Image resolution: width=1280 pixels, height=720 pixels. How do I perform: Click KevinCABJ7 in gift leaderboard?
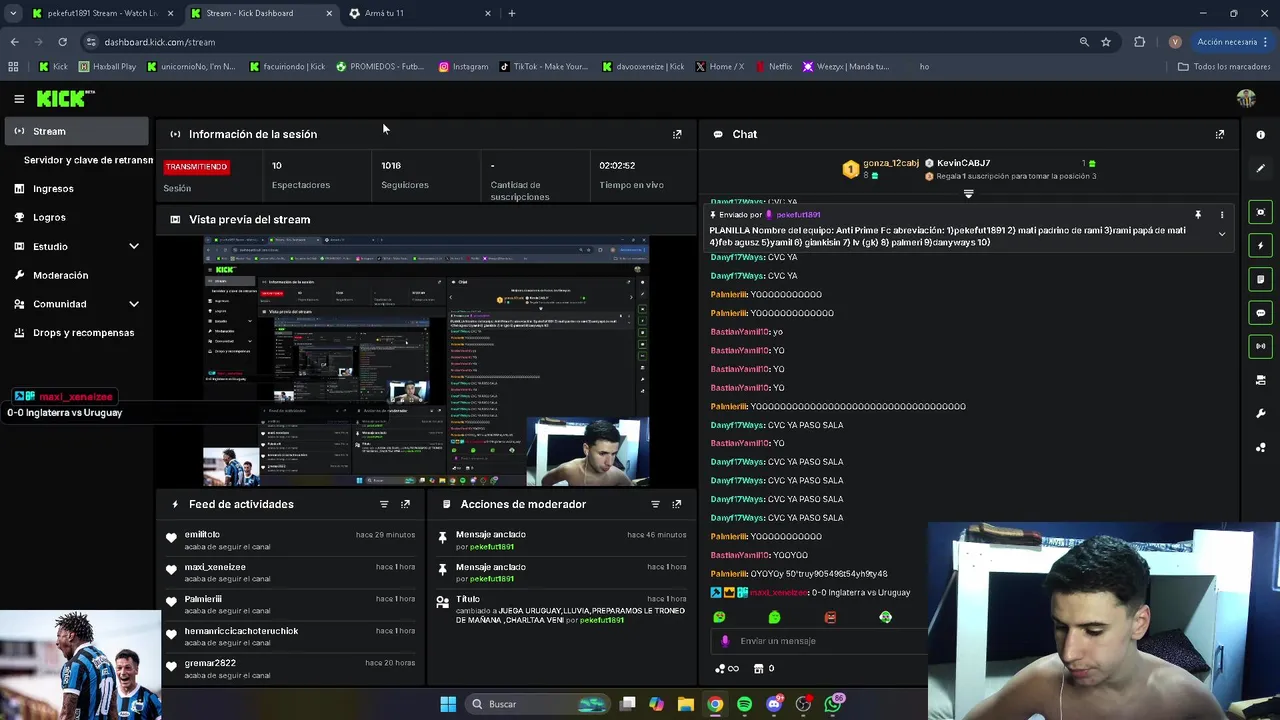click(x=964, y=163)
